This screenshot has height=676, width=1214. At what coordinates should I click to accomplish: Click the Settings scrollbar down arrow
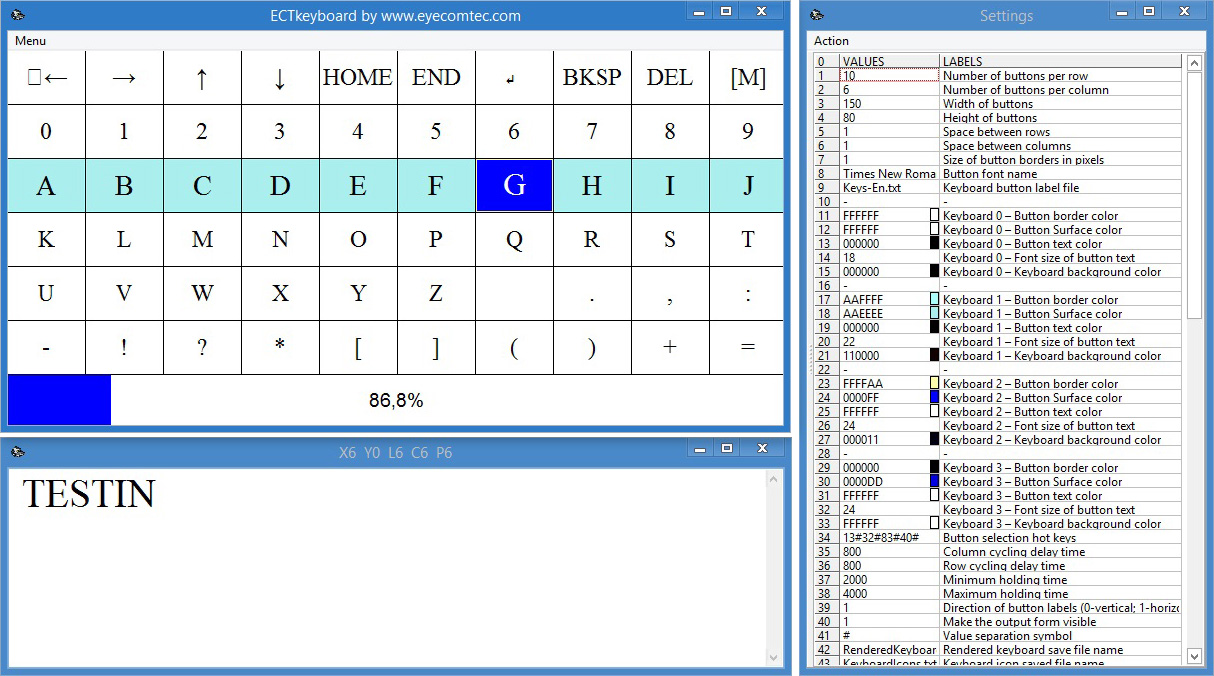coord(1193,657)
